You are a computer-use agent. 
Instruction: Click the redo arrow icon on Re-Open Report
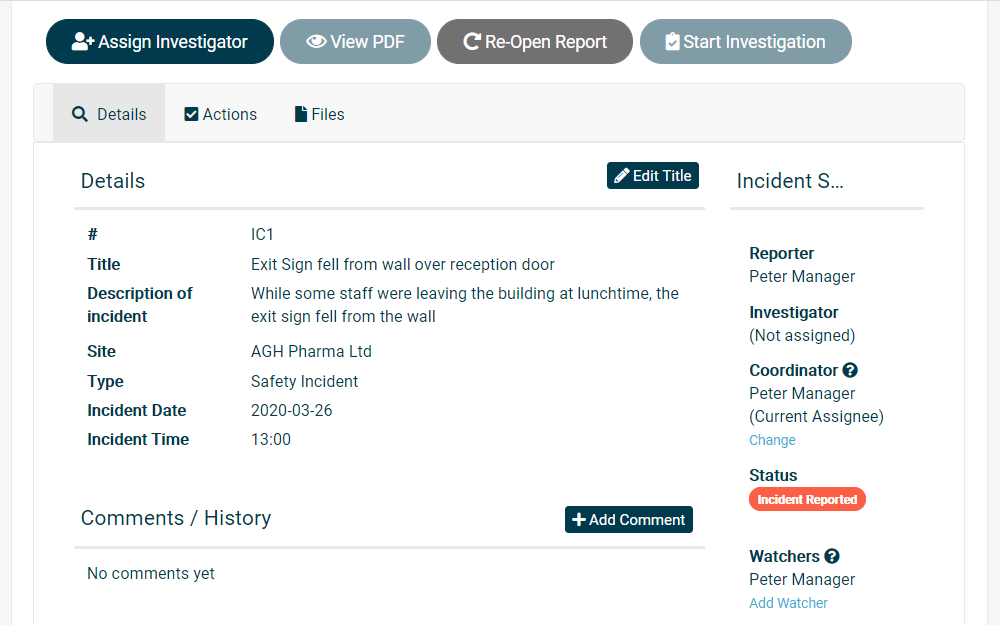click(x=471, y=41)
